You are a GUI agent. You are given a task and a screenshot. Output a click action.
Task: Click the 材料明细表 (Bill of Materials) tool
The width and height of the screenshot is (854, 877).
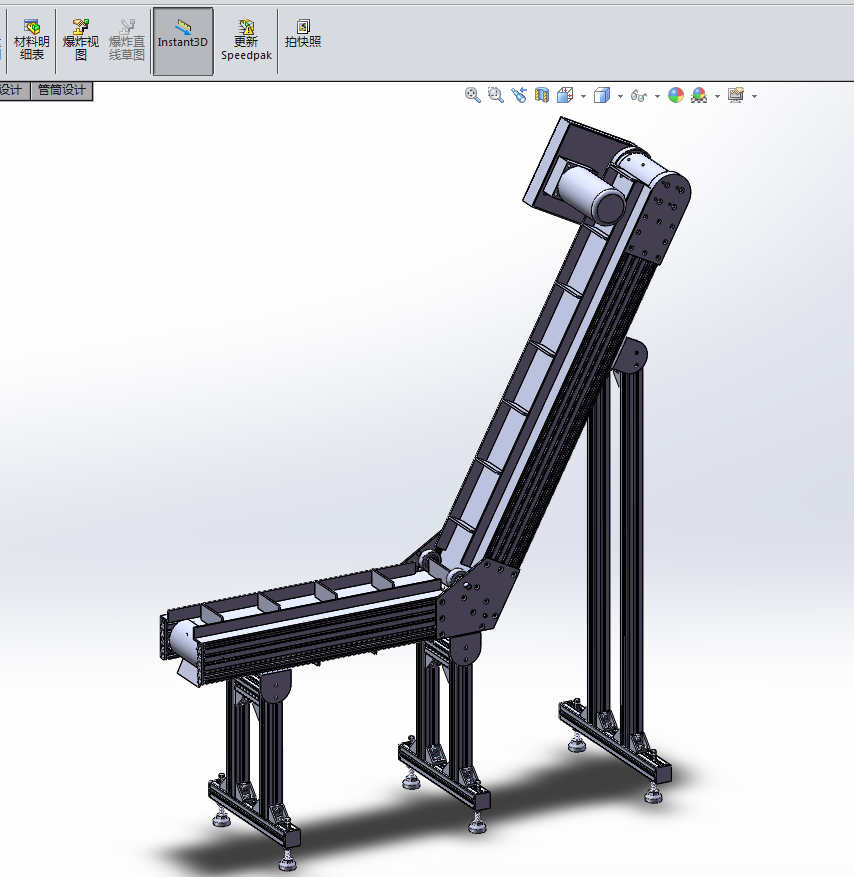click(31, 40)
